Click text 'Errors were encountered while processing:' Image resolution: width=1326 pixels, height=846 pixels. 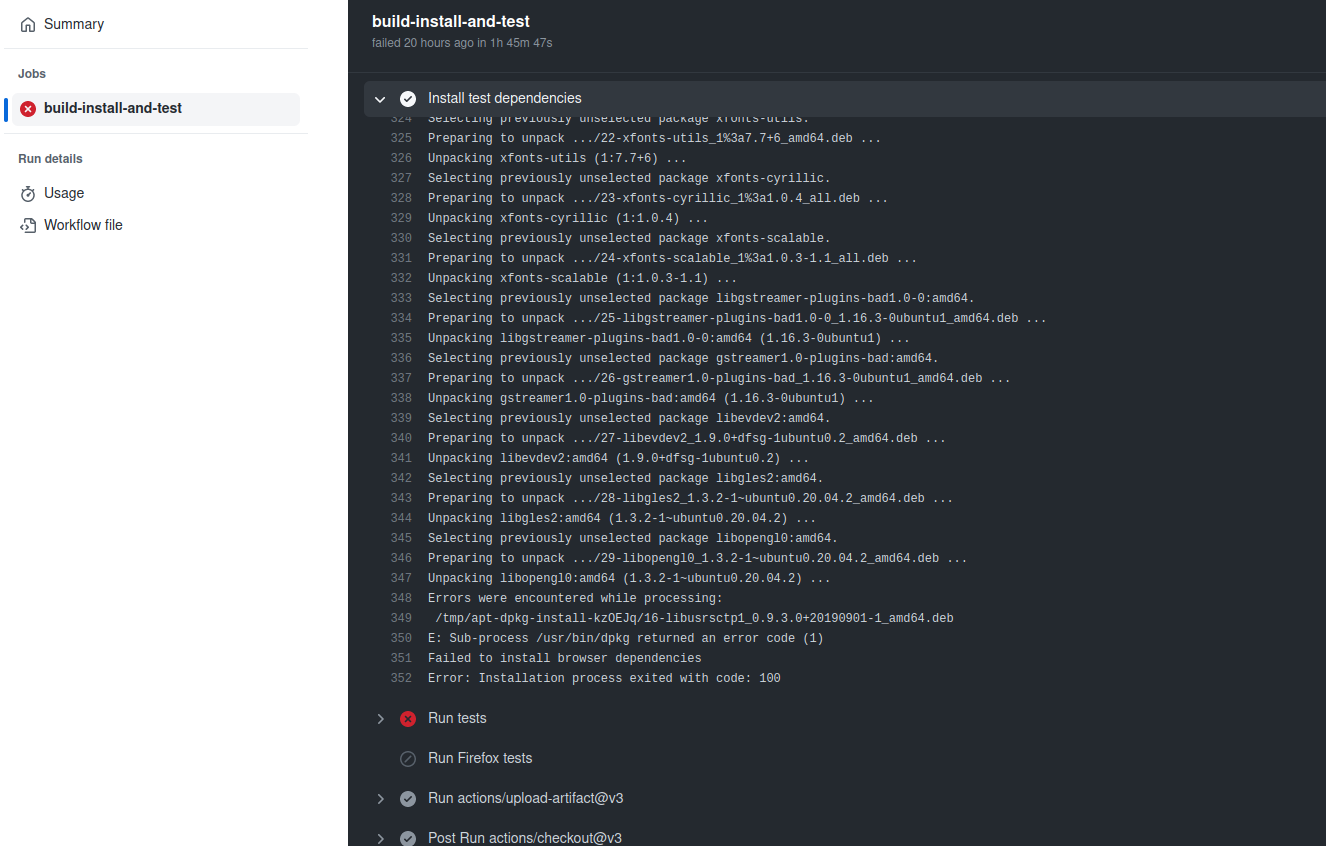tap(575, 598)
